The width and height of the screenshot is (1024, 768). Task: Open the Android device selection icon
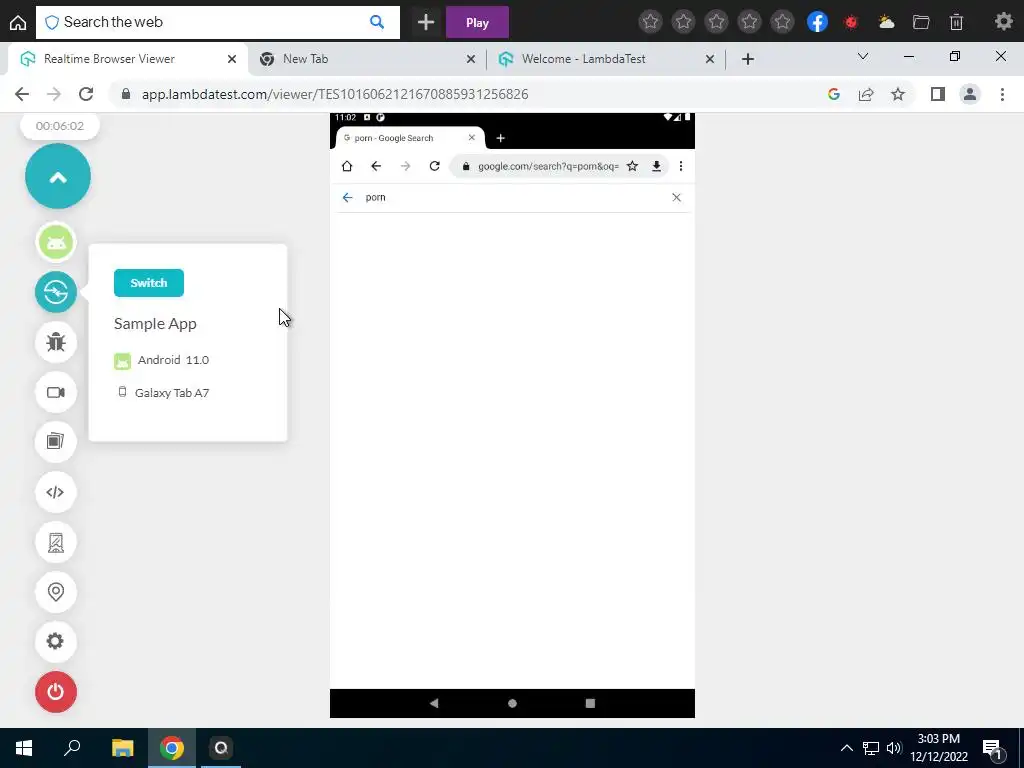(x=56, y=242)
